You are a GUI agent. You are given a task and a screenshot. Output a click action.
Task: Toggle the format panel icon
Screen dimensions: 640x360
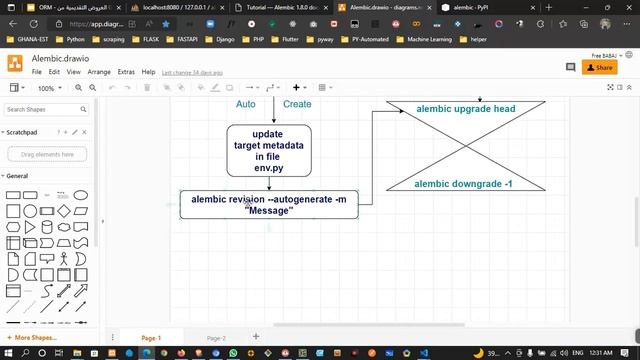click(620, 87)
